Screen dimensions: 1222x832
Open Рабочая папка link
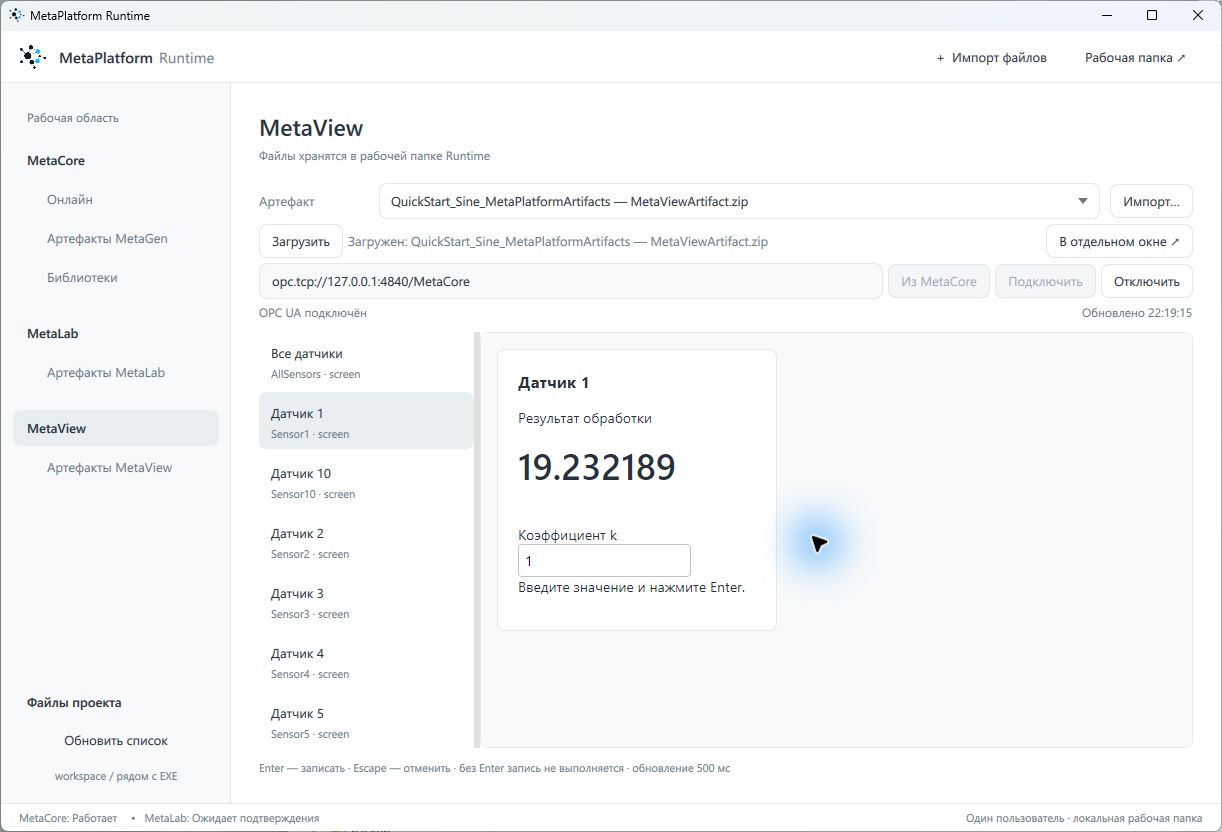1135,58
